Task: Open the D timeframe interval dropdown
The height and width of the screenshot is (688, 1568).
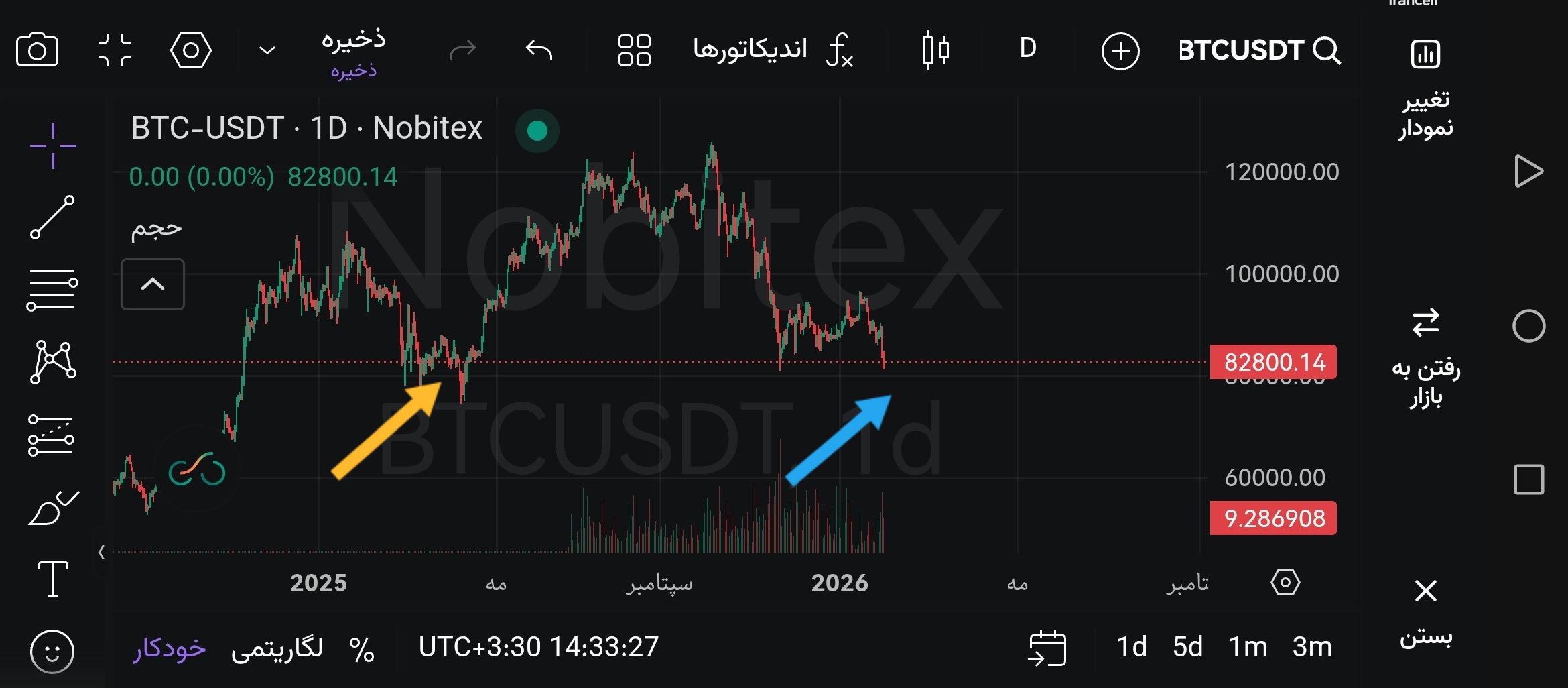Action: [1028, 48]
